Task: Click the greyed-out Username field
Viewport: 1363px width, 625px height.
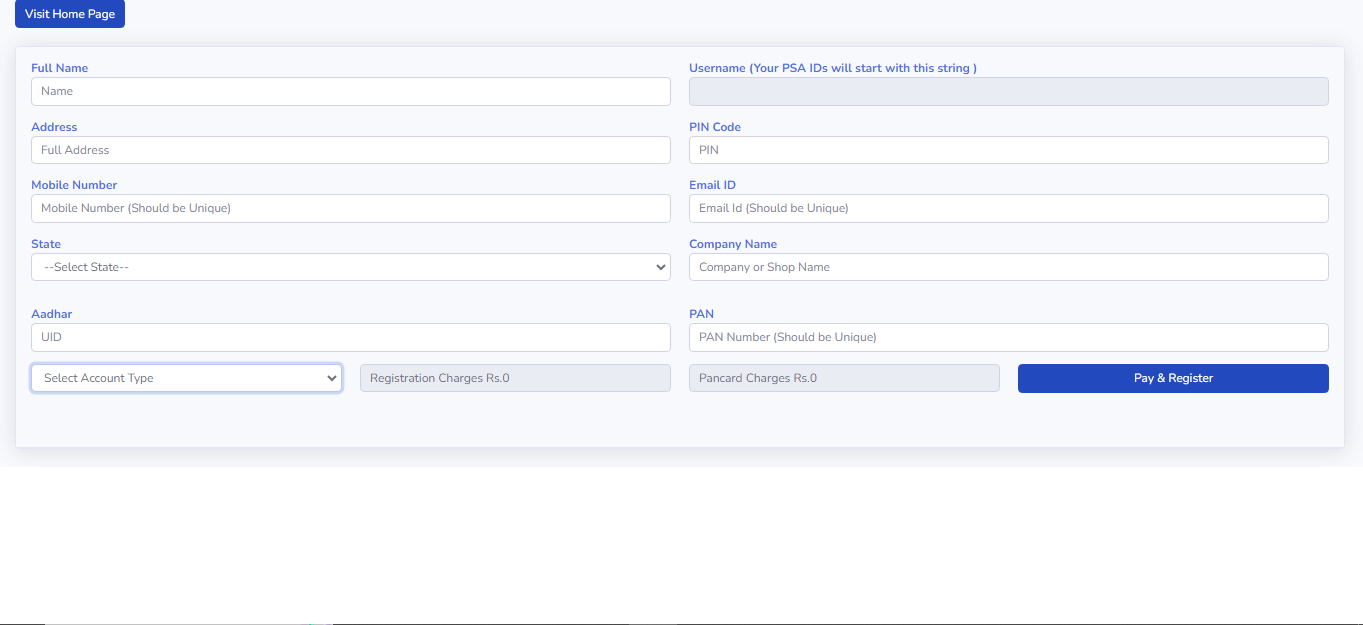Action: [1008, 91]
